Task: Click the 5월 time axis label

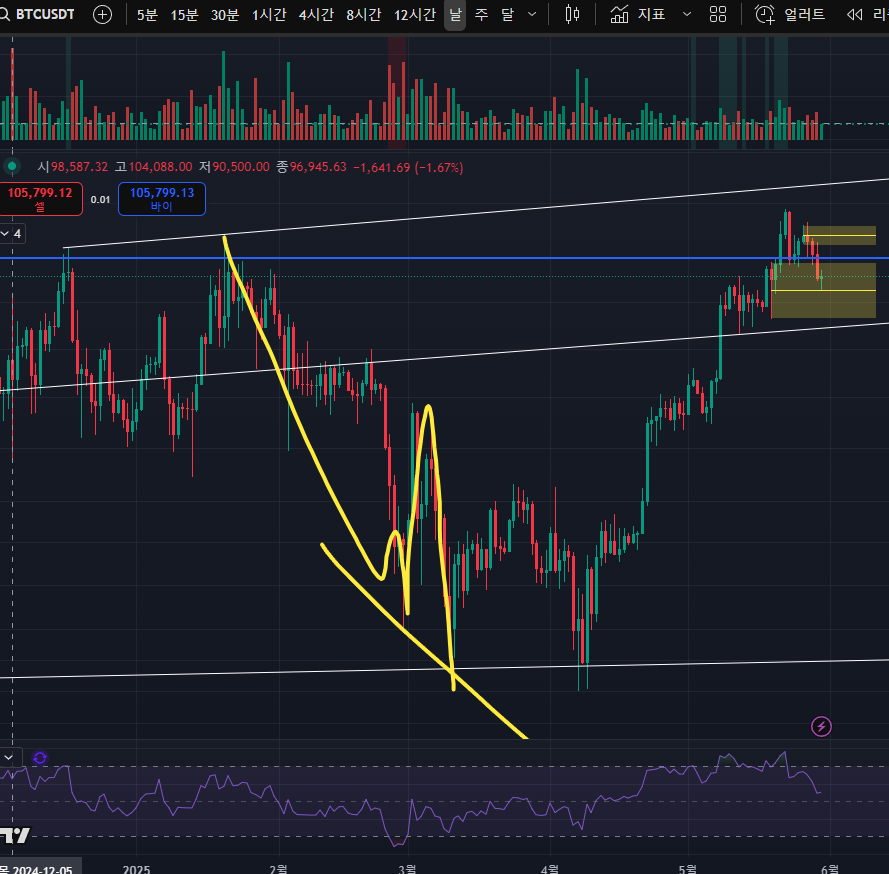Action: coord(688,869)
